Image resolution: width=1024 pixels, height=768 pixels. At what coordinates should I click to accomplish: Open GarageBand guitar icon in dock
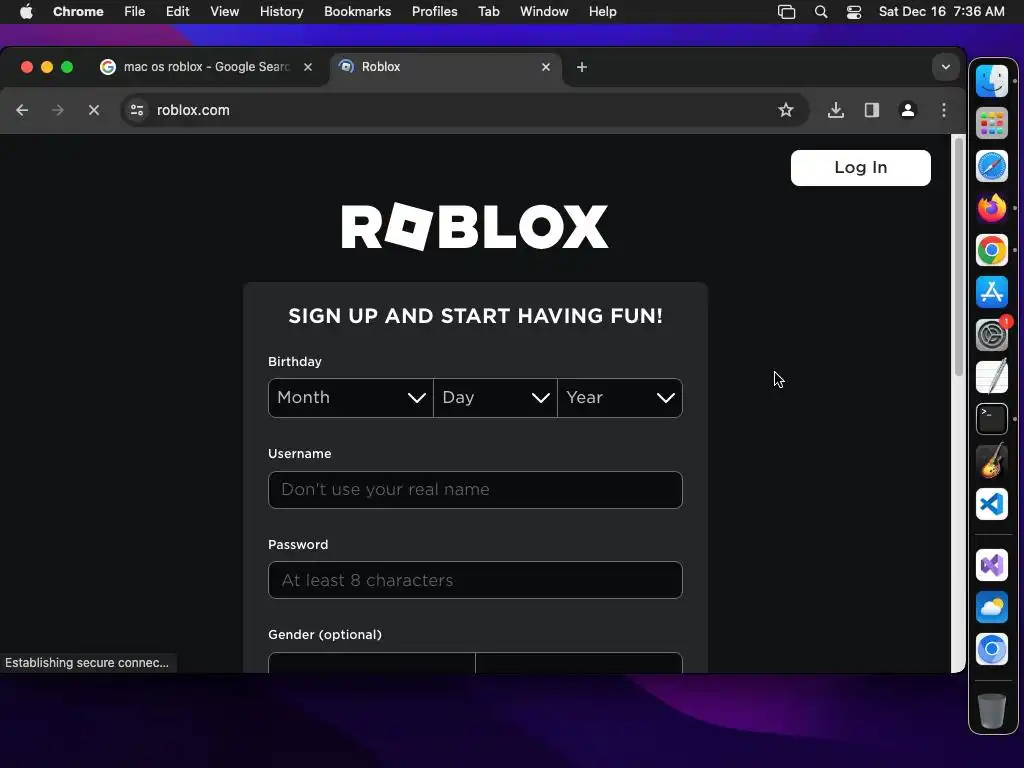[x=991, y=461]
